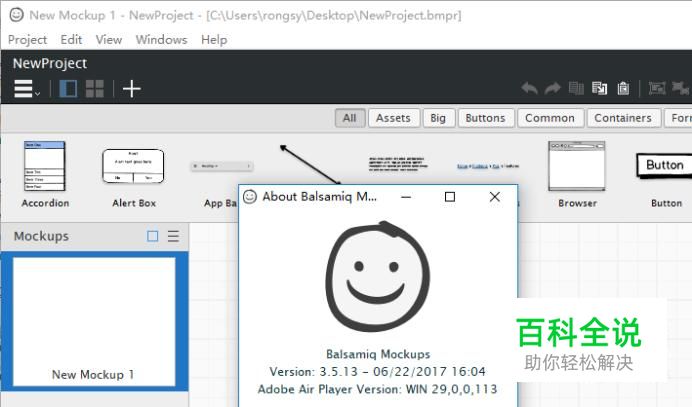Open the hamburger main menu dropdown

pyautogui.click(x=26, y=89)
